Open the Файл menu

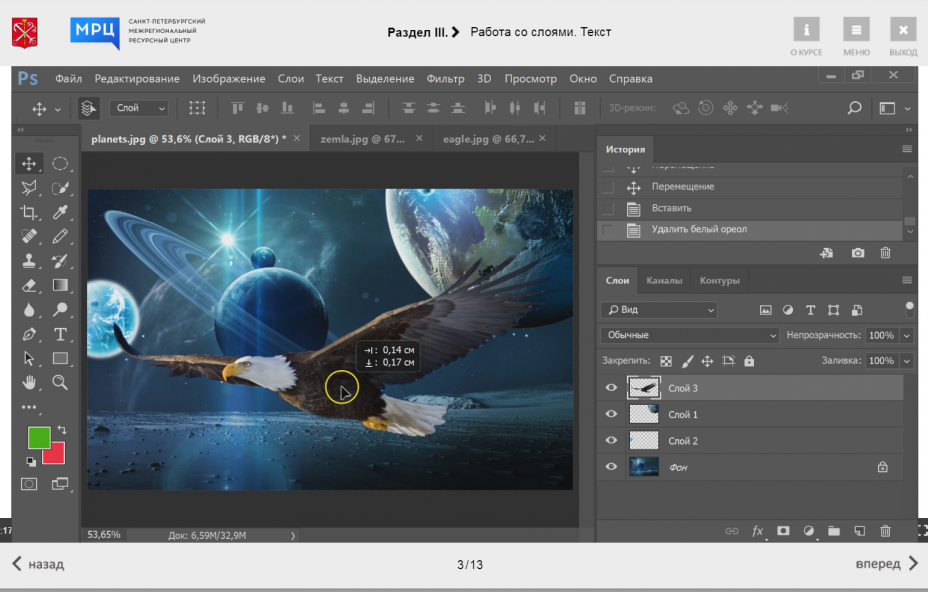point(69,79)
